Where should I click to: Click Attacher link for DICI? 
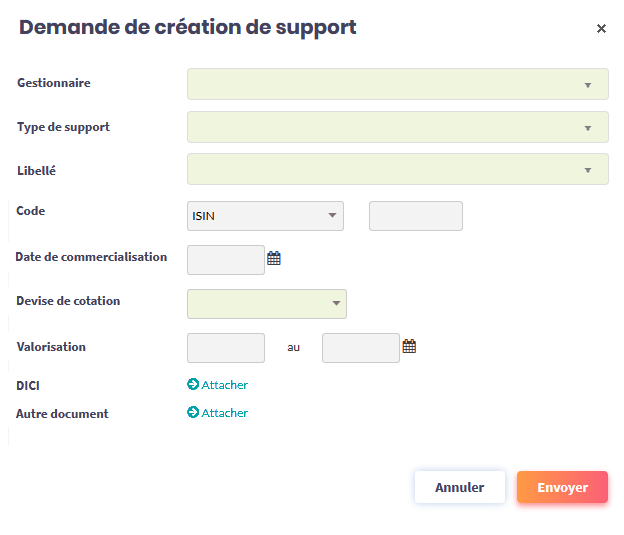(225, 385)
